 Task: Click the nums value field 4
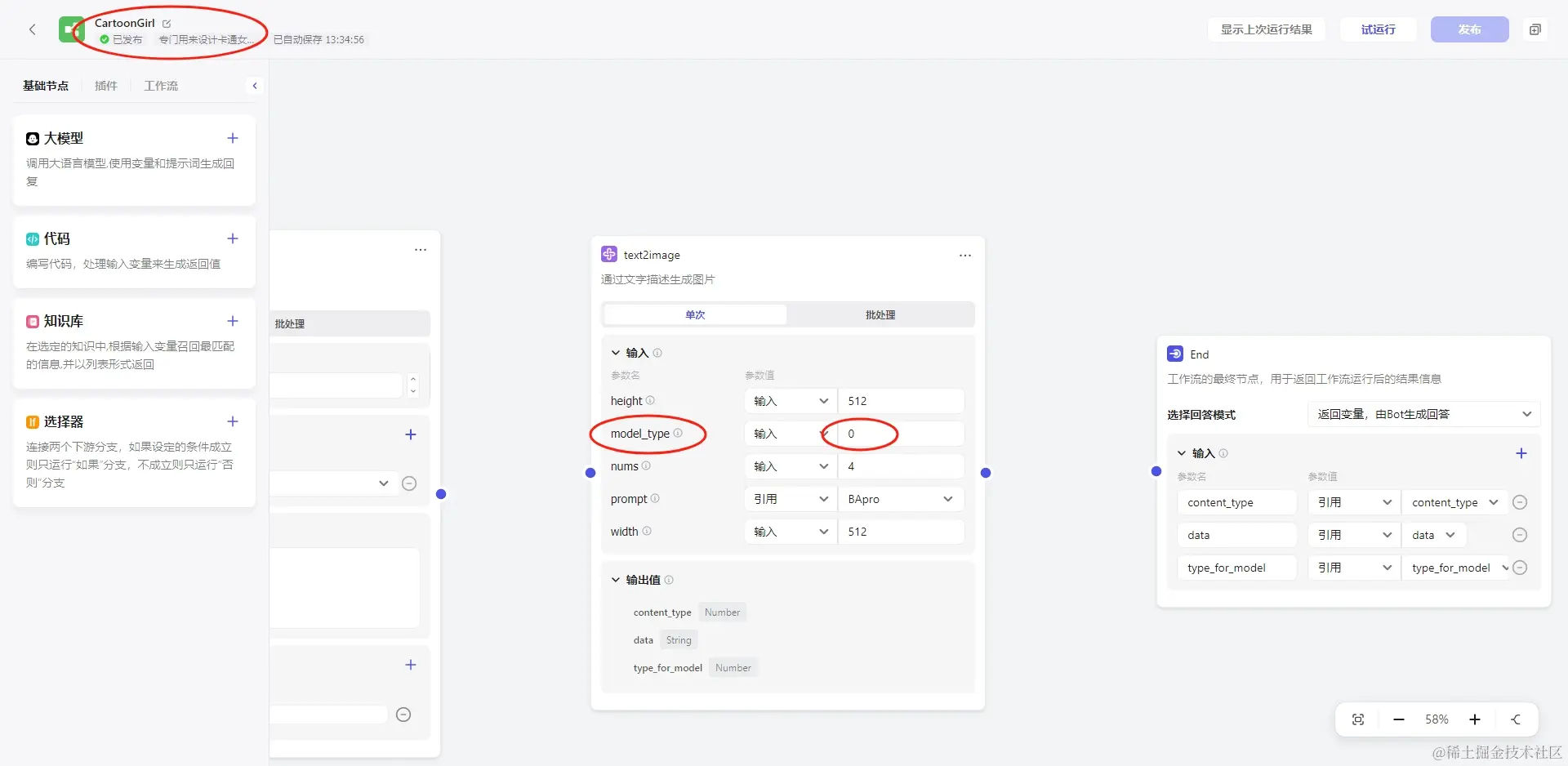click(x=901, y=466)
